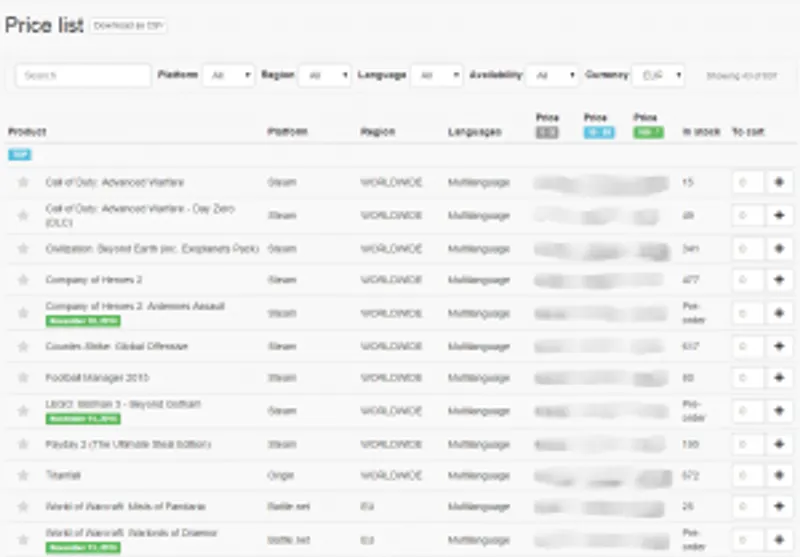
Task: Click the Platform column header
Action: [x=287, y=132]
